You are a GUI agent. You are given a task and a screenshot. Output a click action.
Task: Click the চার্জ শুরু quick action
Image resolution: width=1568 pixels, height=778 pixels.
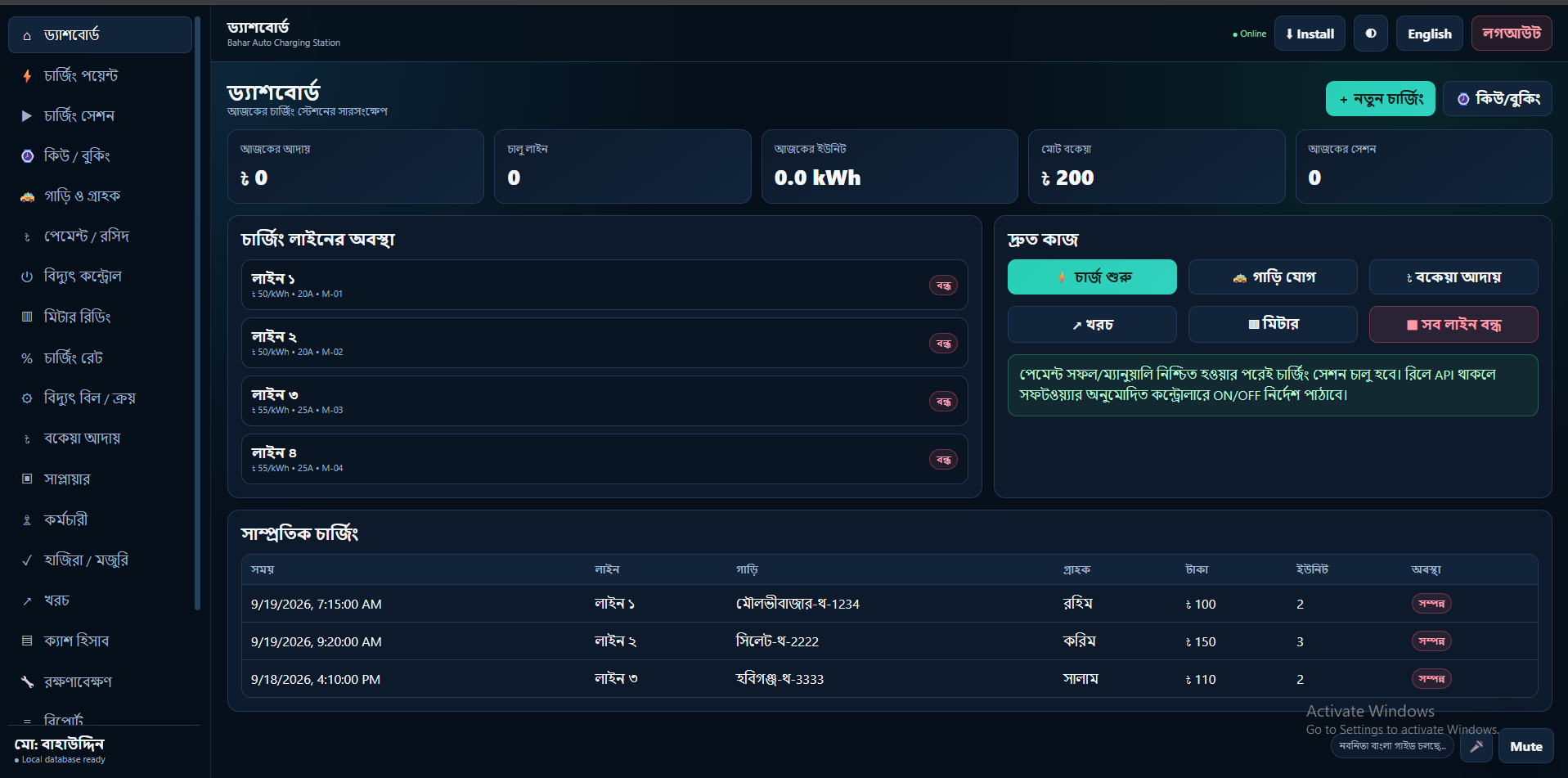pos(1092,277)
